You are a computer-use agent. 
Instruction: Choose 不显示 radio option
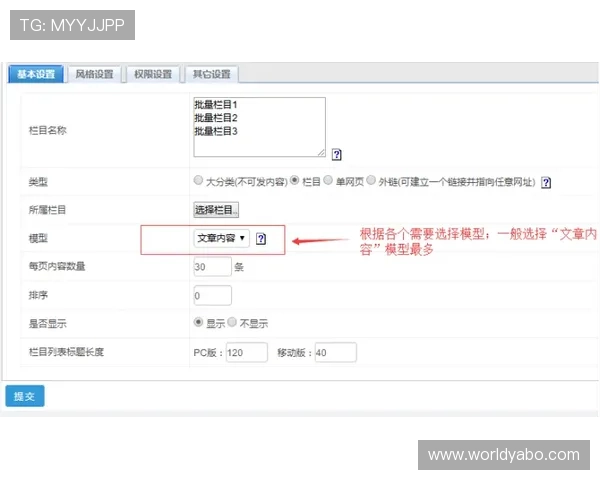coord(232,322)
